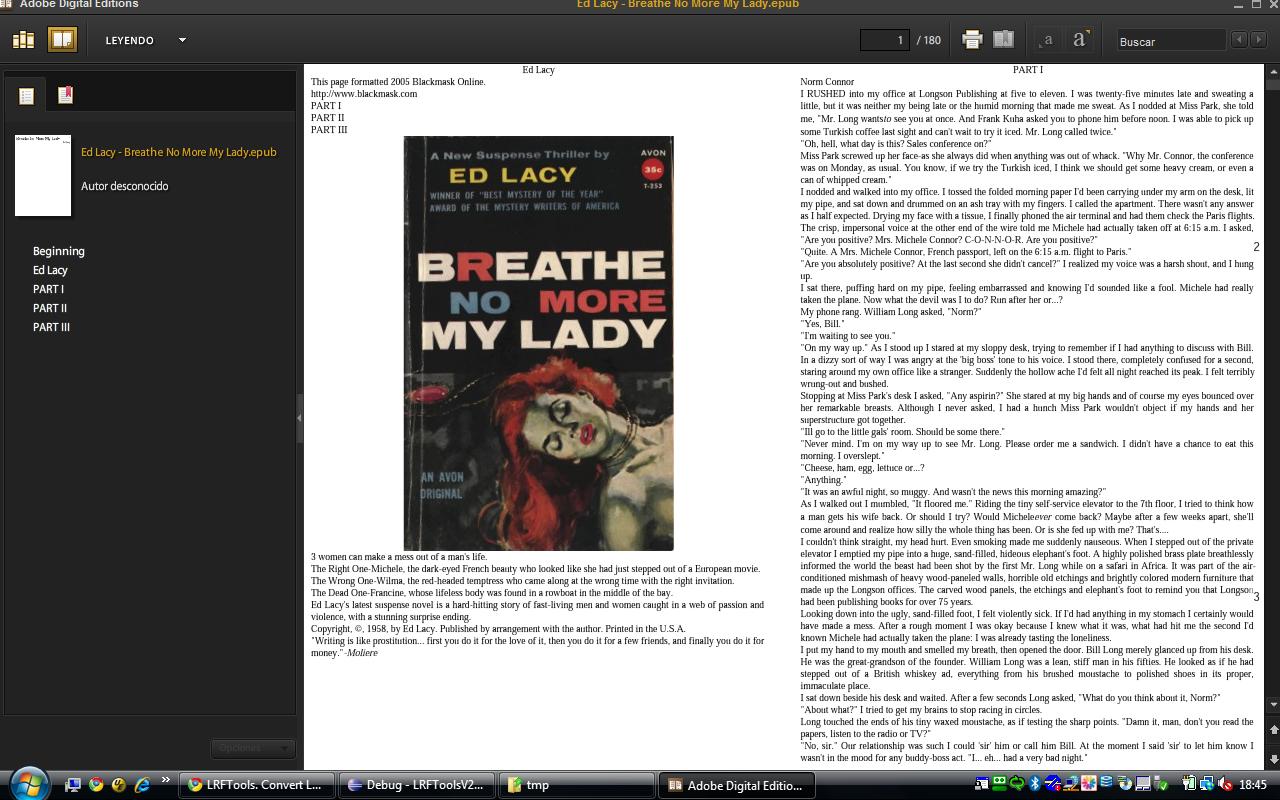This screenshot has height=800, width=1280.
Task: Jump to 'Ed Lacy' chapter in contents
Action: pyautogui.click(x=50, y=270)
